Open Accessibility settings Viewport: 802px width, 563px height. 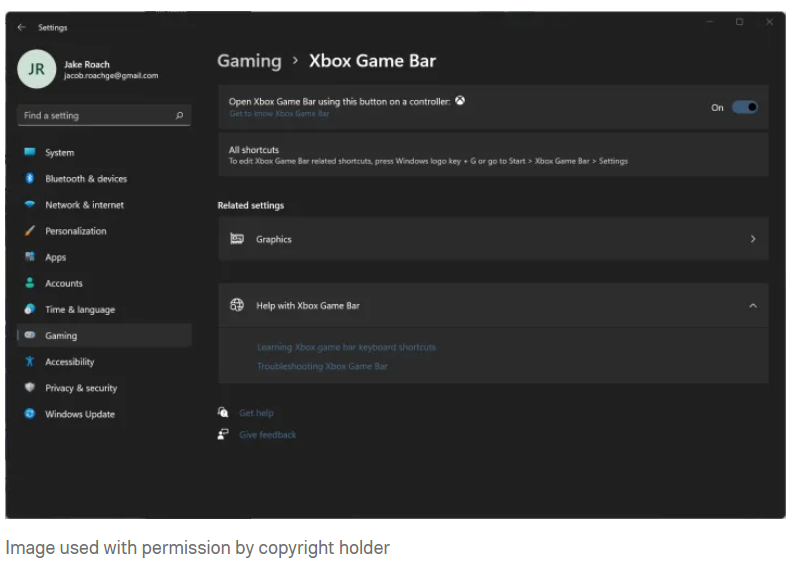tap(104, 362)
